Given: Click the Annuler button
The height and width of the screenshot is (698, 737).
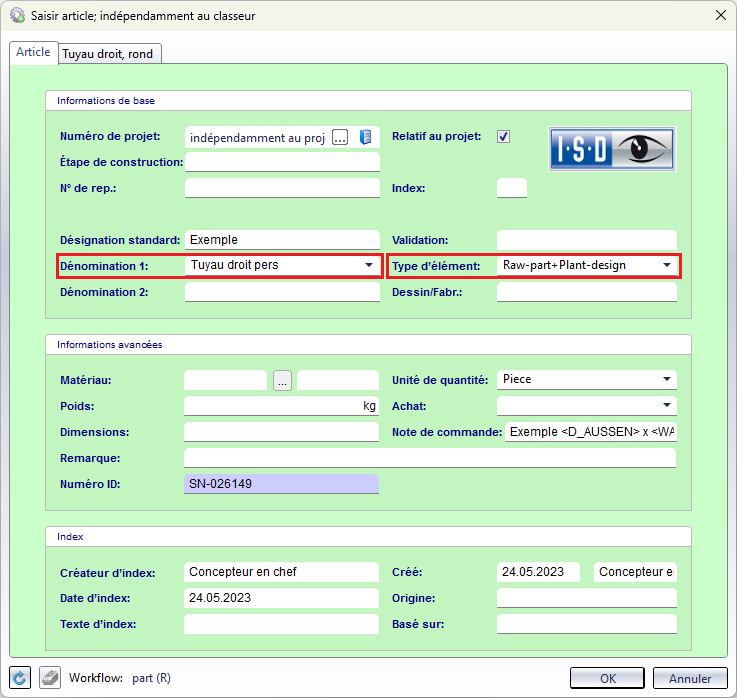Looking at the screenshot, I should click(x=690, y=678).
